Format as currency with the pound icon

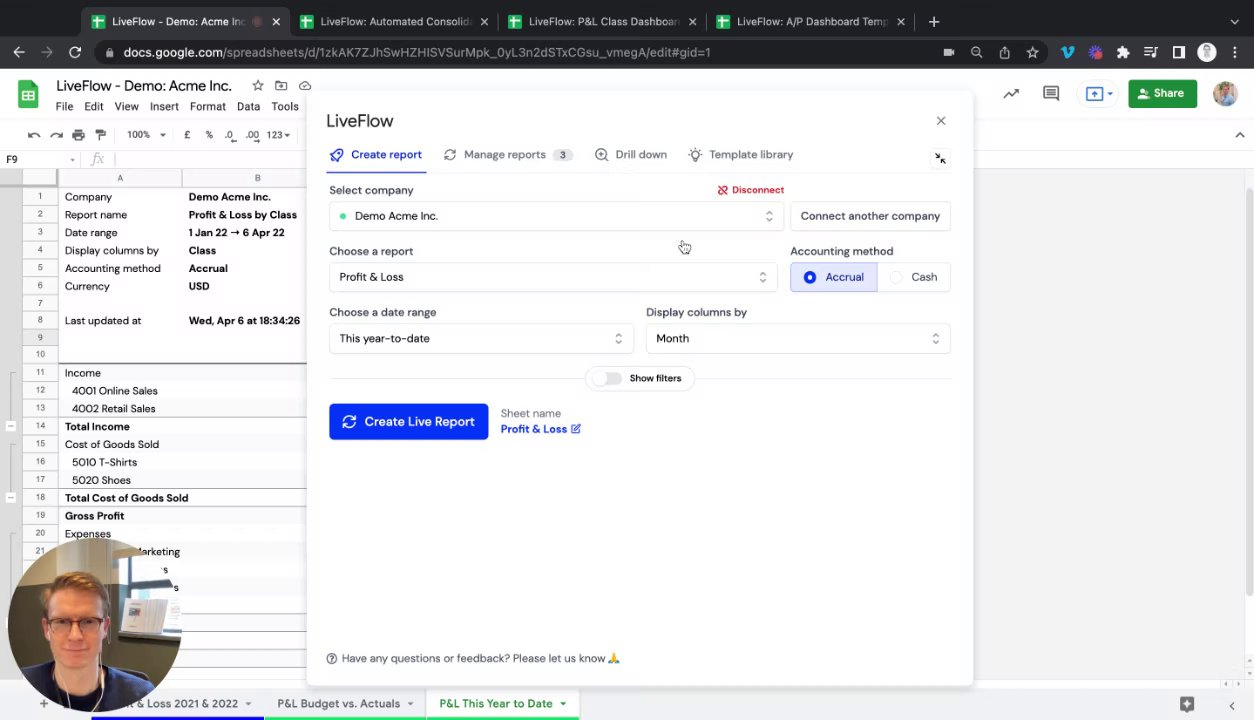click(x=187, y=135)
